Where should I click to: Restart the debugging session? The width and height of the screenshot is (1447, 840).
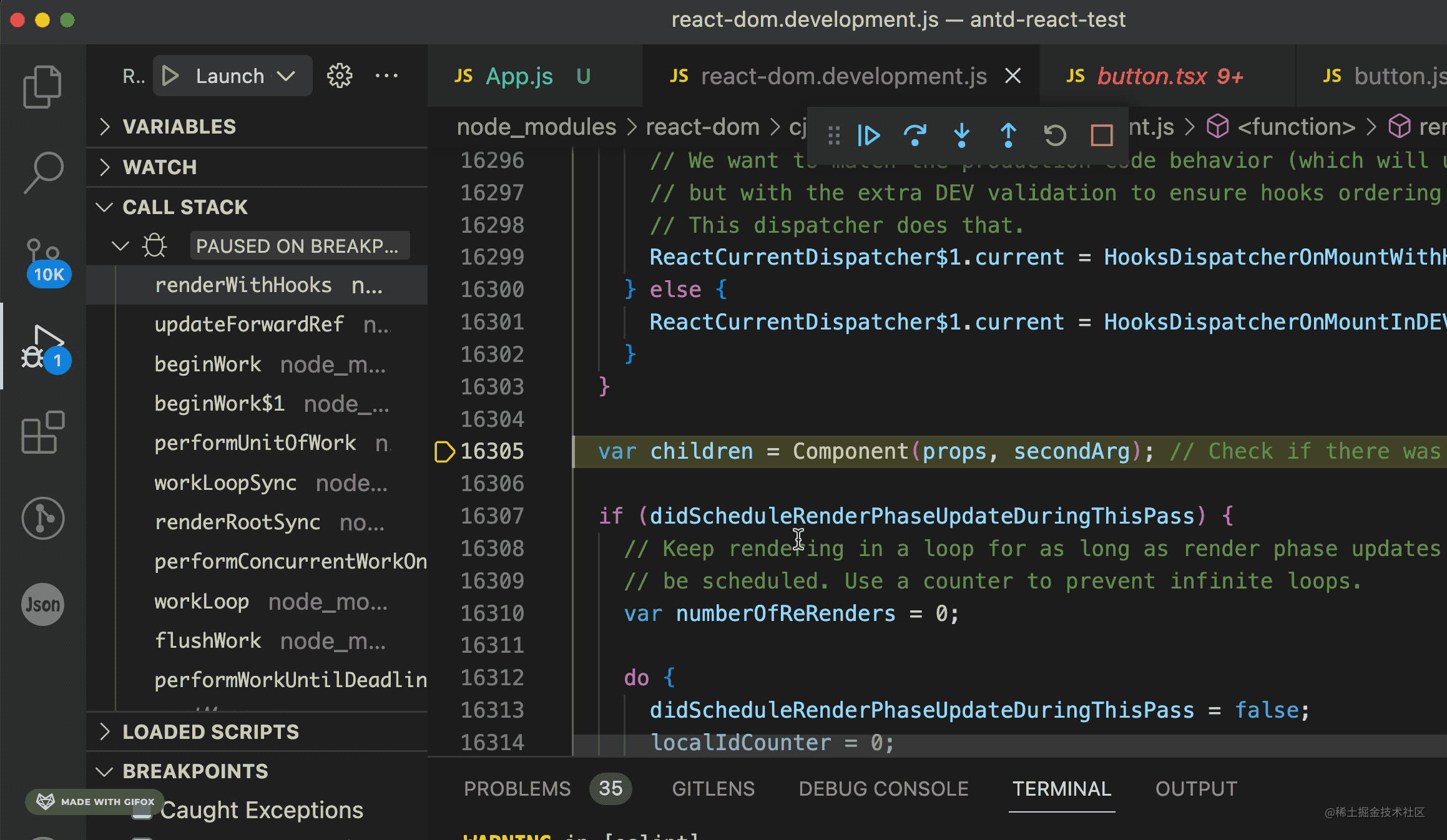click(1055, 135)
